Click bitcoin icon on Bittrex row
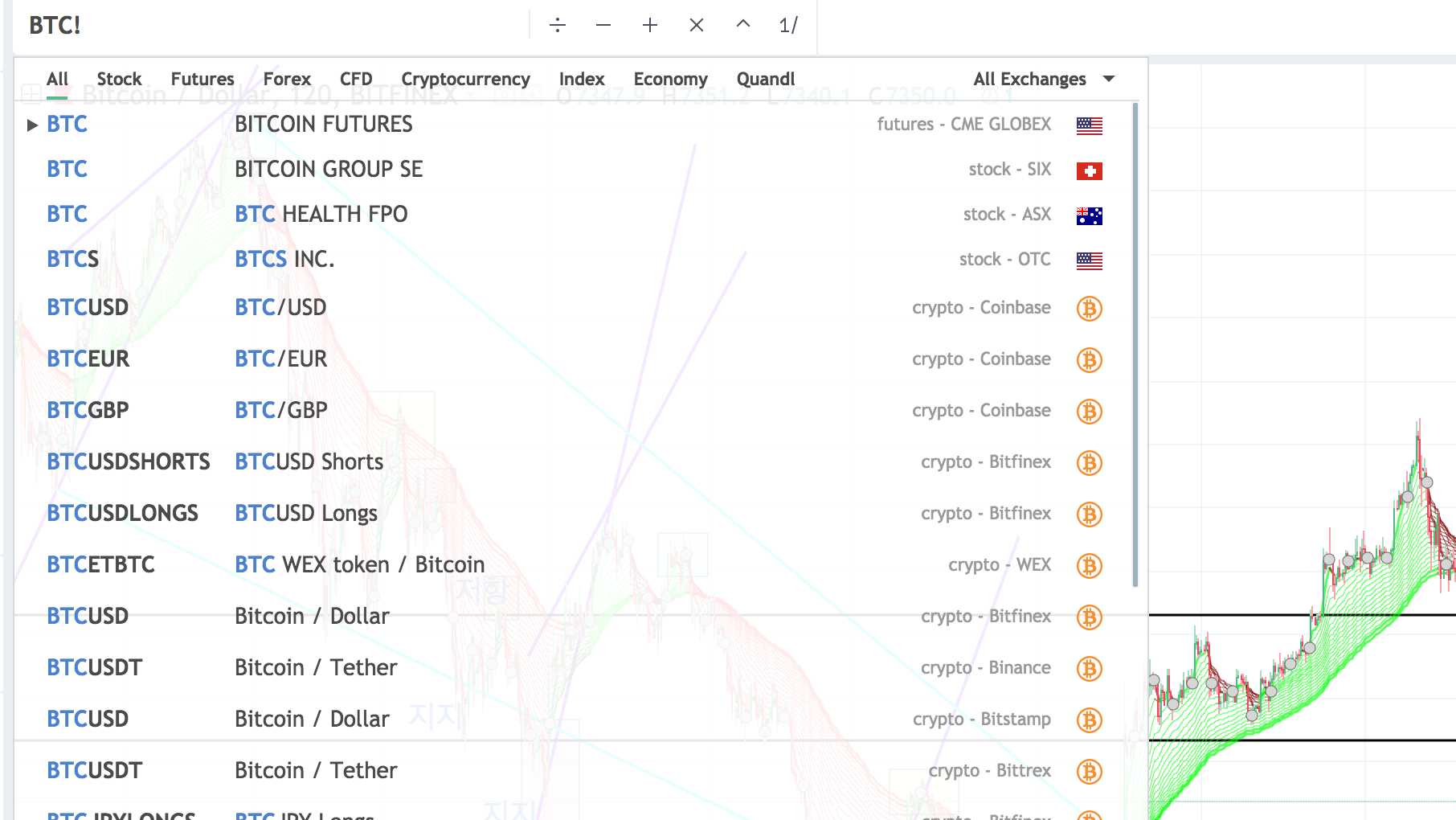The height and width of the screenshot is (820, 1456). (x=1090, y=772)
